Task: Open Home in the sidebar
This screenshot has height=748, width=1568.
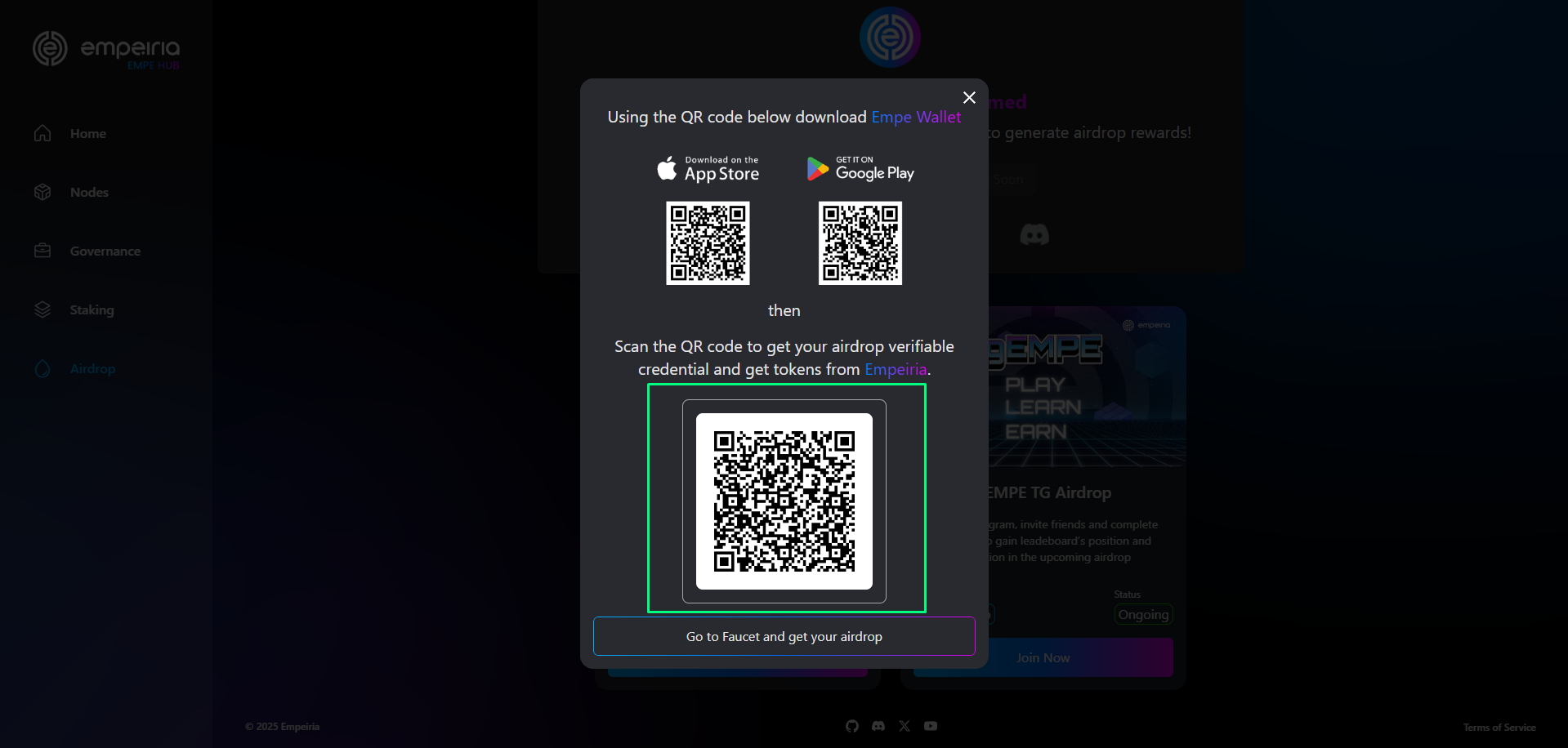Action: tap(87, 134)
